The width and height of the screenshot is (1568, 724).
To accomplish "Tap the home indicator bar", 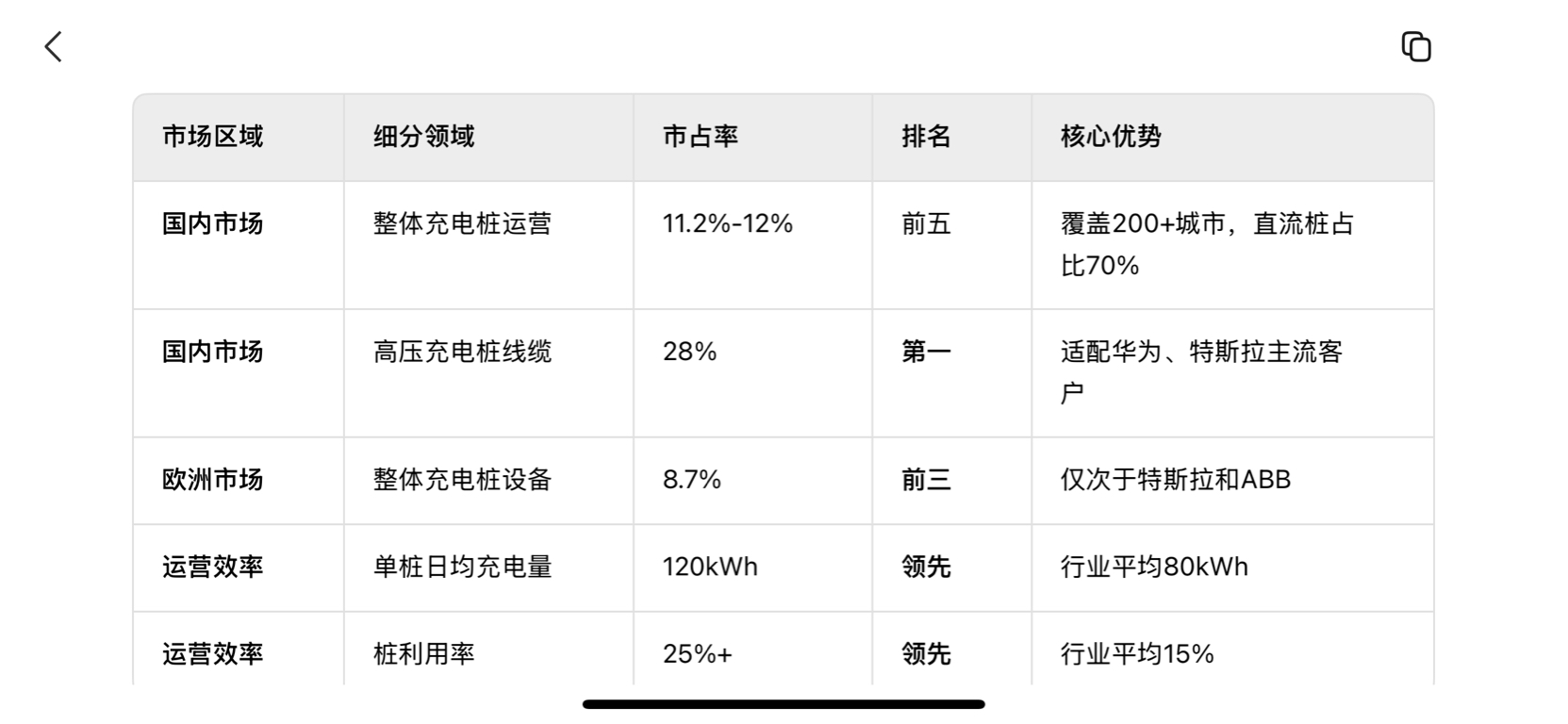I will click(x=784, y=704).
